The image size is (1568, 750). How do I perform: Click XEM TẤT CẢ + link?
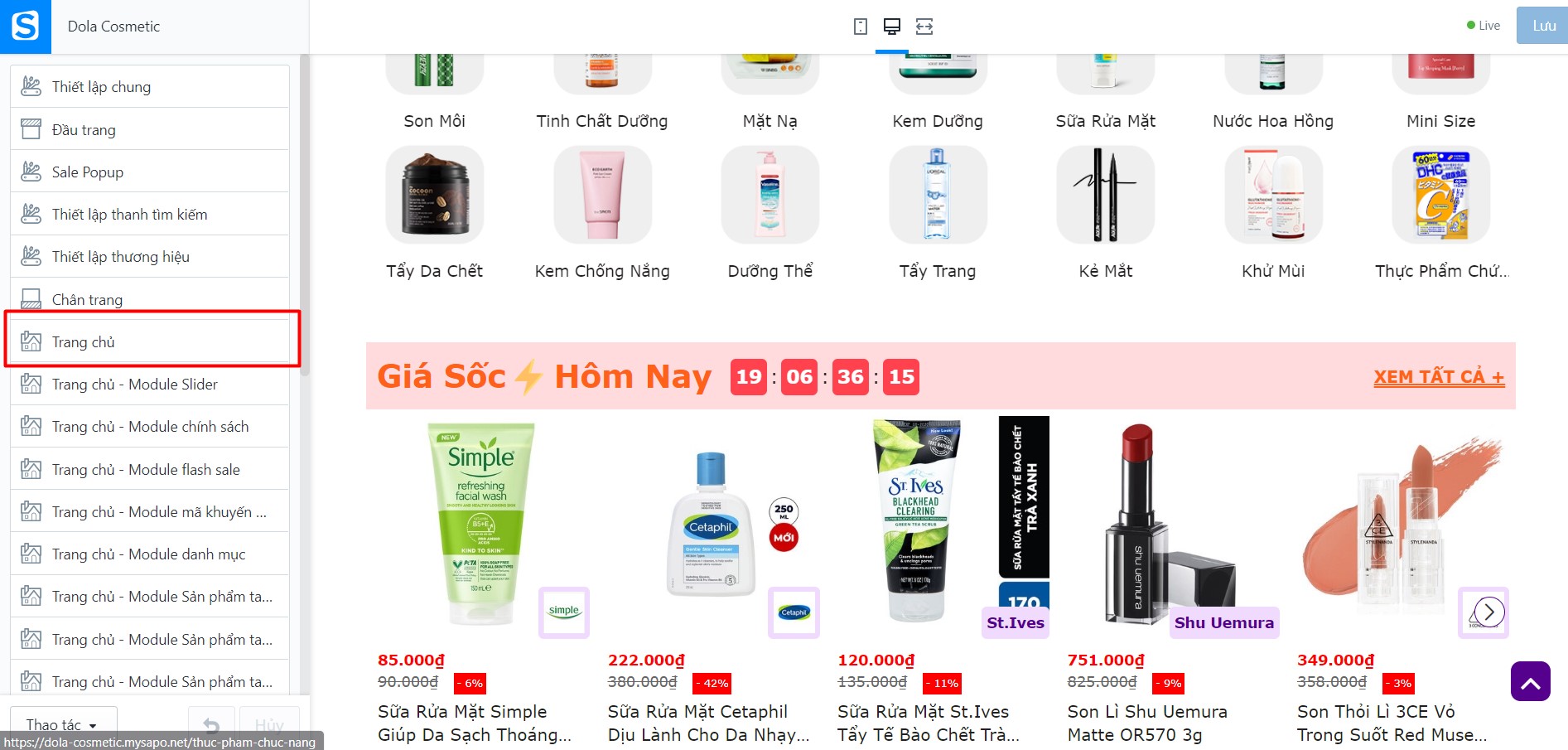tap(1439, 376)
